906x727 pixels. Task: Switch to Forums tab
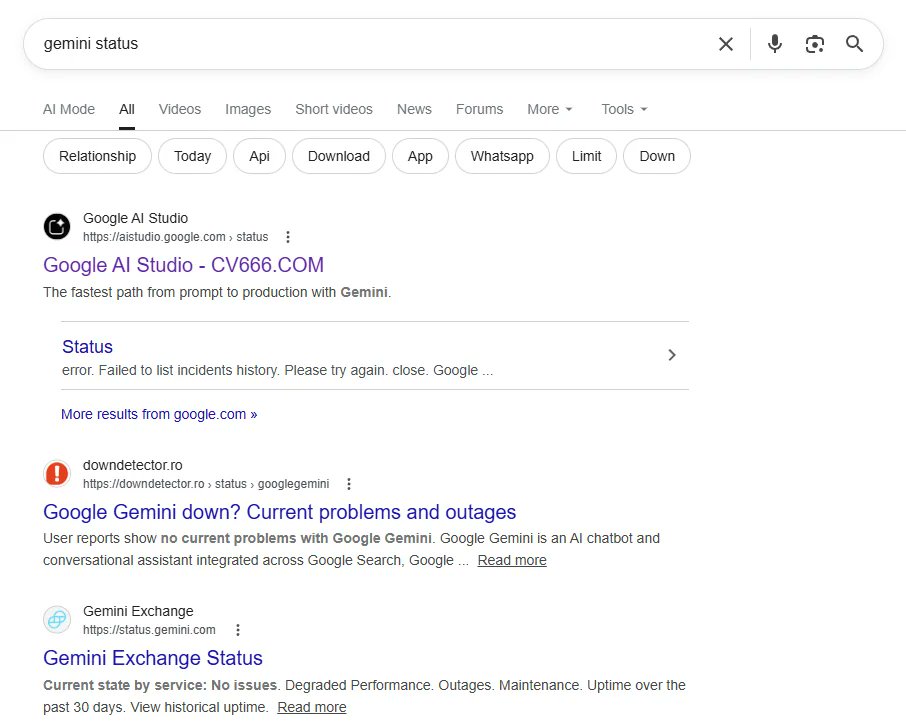tap(480, 109)
